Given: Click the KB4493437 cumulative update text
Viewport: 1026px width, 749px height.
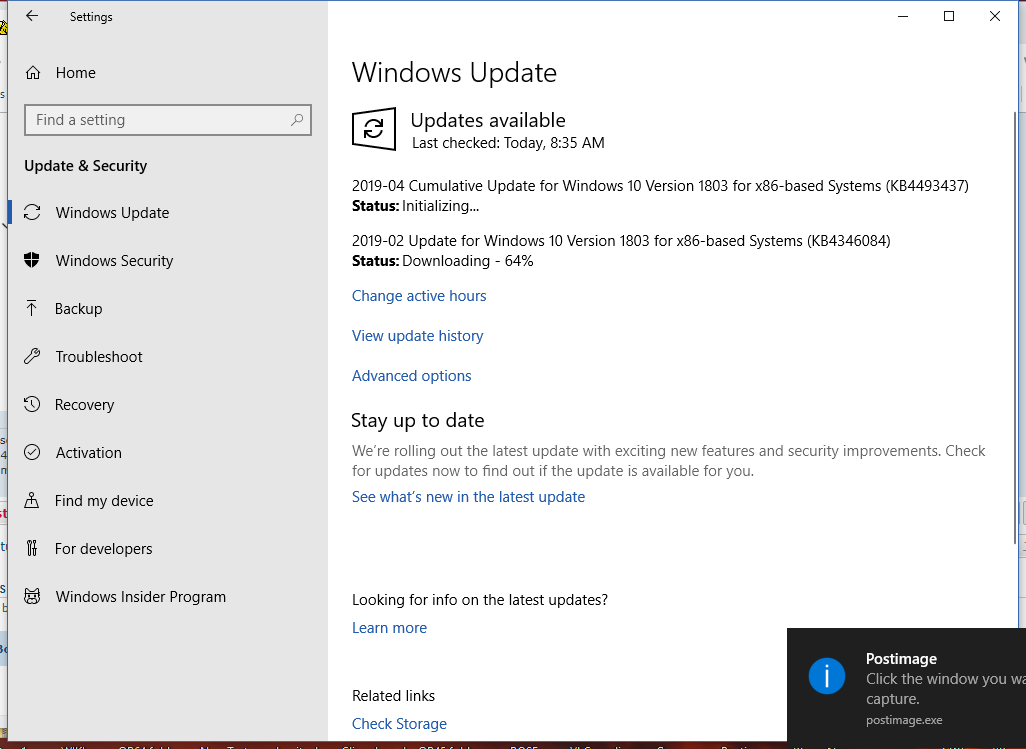Looking at the screenshot, I should point(660,186).
